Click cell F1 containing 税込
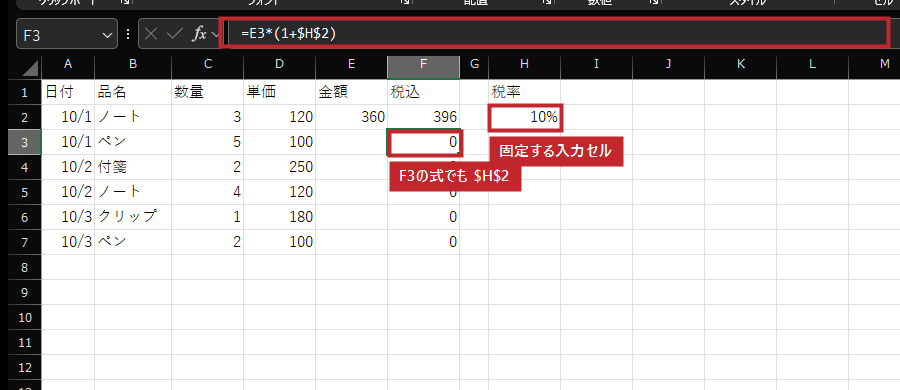The width and height of the screenshot is (900, 390). point(424,92)
